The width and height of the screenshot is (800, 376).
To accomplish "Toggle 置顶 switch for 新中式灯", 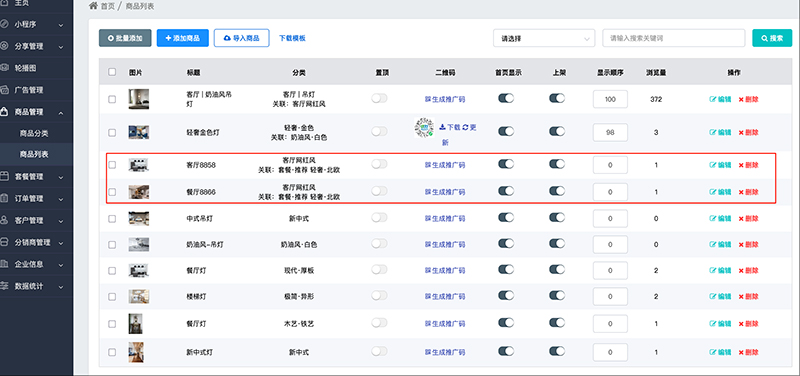I will click(x=379, y=351).
